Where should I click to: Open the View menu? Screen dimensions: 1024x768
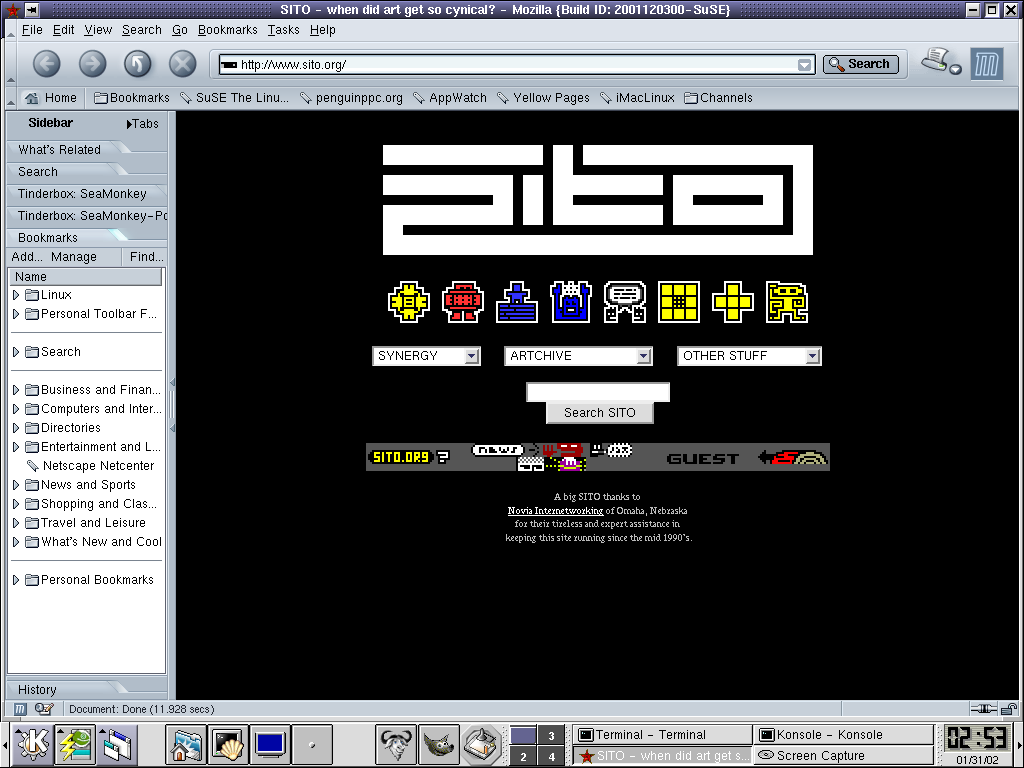[98, 30]
